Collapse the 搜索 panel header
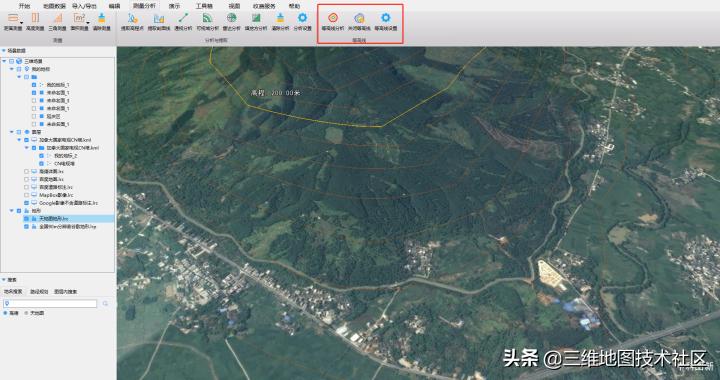The image size is (720, 380). [4, 279]
